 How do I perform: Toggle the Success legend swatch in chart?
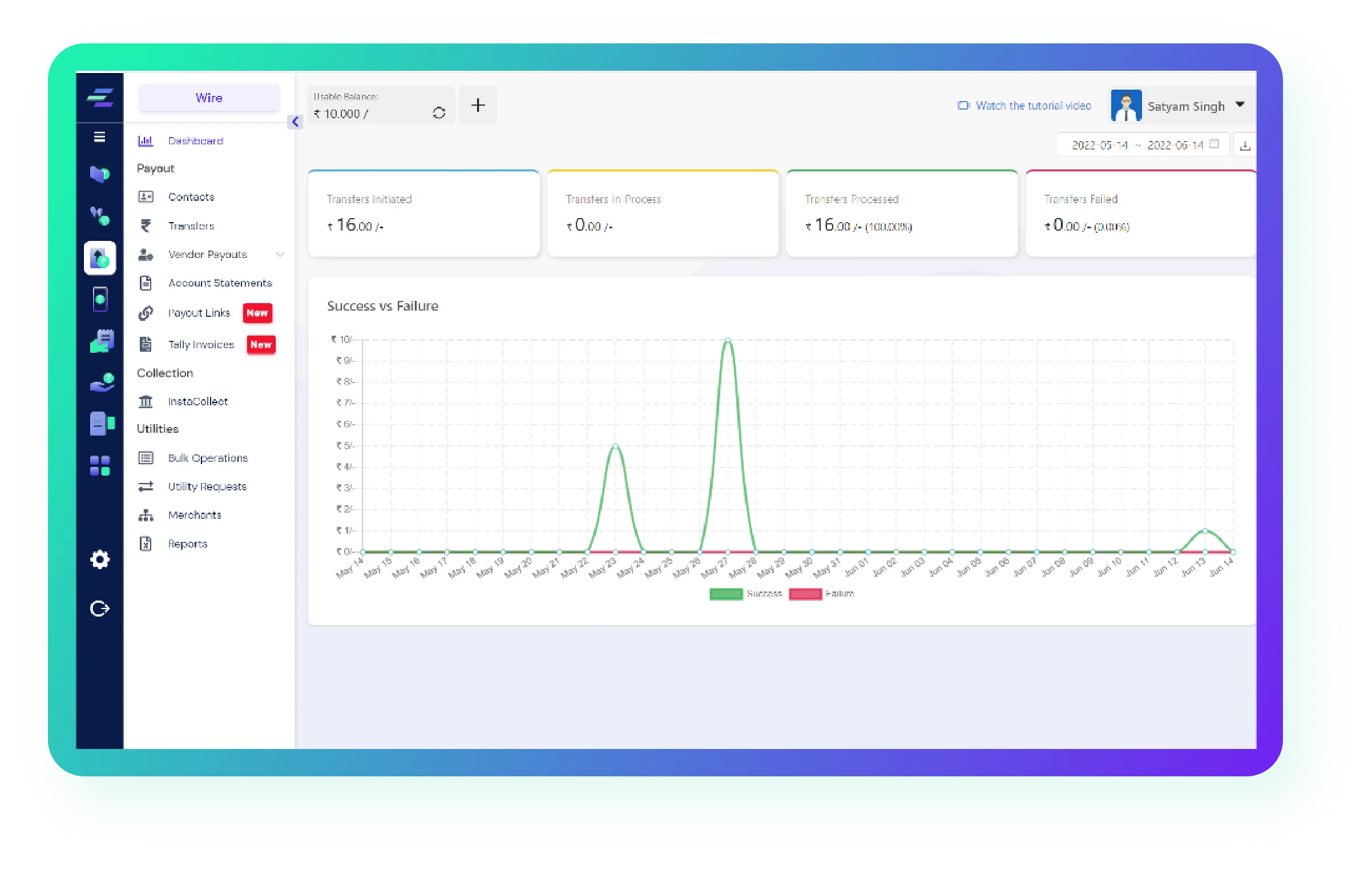click(725, 594)
